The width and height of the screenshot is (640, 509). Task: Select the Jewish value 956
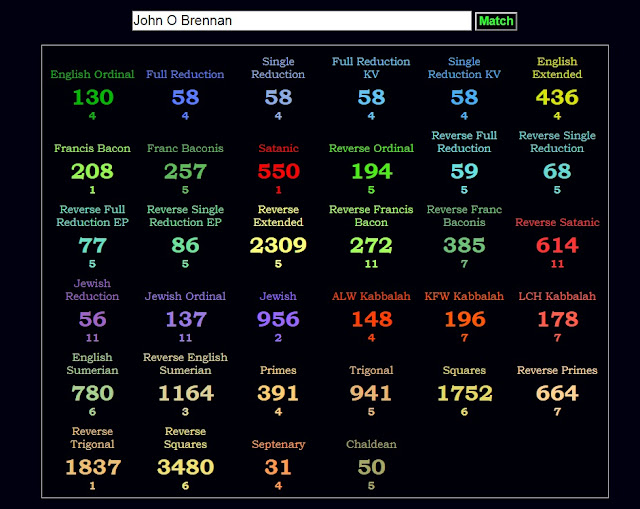pyautogui.click(x=278, y=319)
